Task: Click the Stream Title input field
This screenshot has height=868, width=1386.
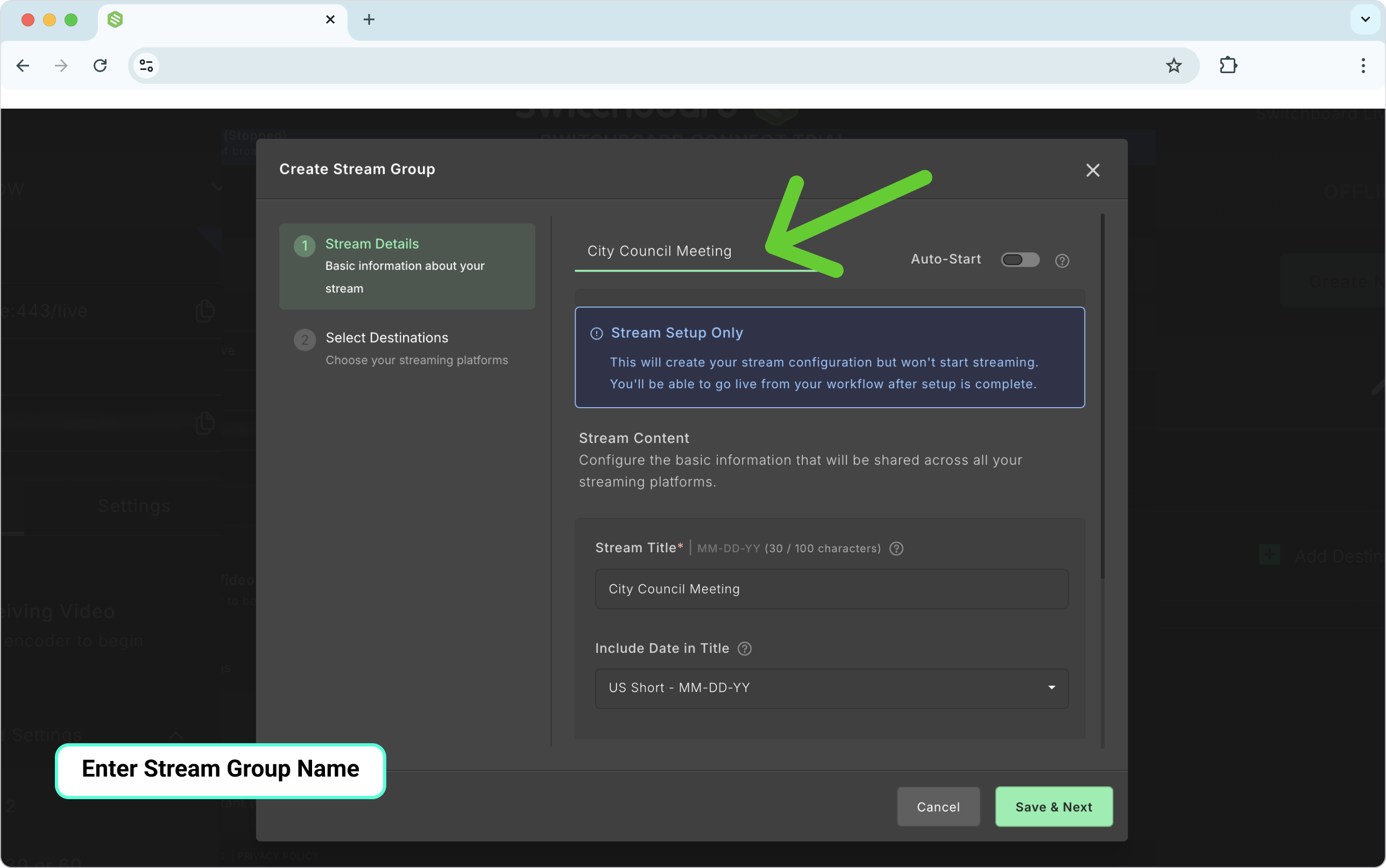Action: (x=831, y=589)
